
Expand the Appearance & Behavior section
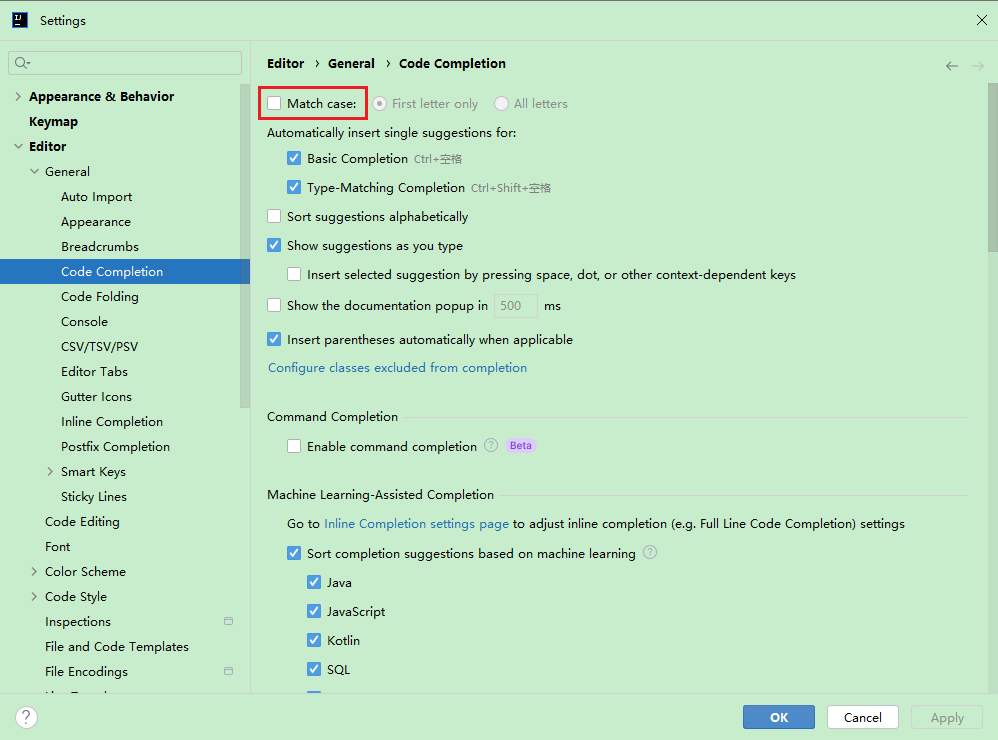point(18,97)
